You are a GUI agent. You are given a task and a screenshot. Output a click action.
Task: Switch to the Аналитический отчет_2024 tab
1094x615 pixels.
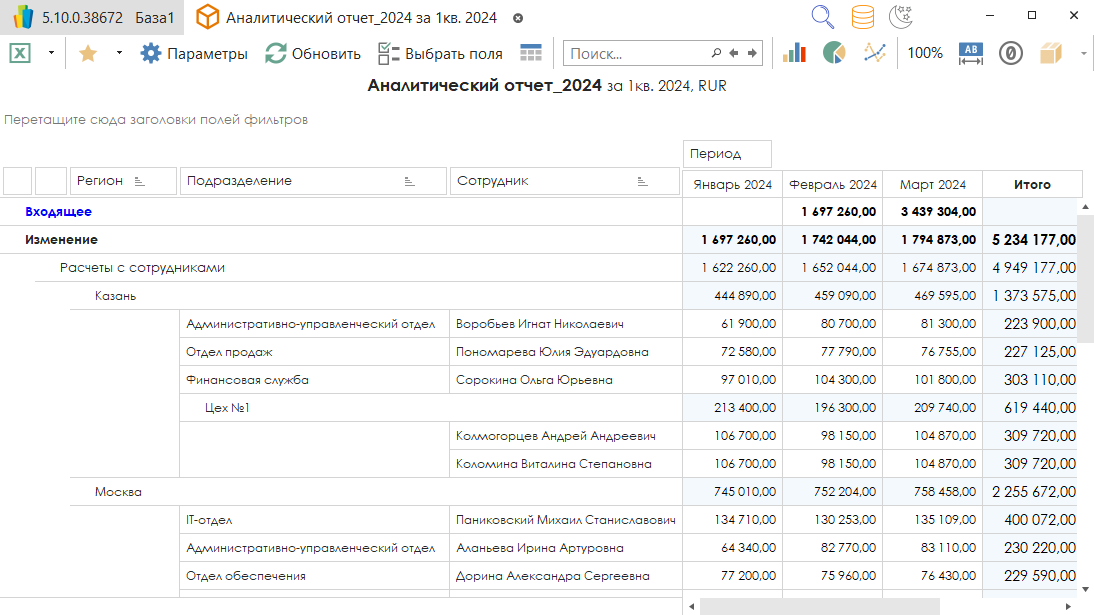tap(360, 18)
